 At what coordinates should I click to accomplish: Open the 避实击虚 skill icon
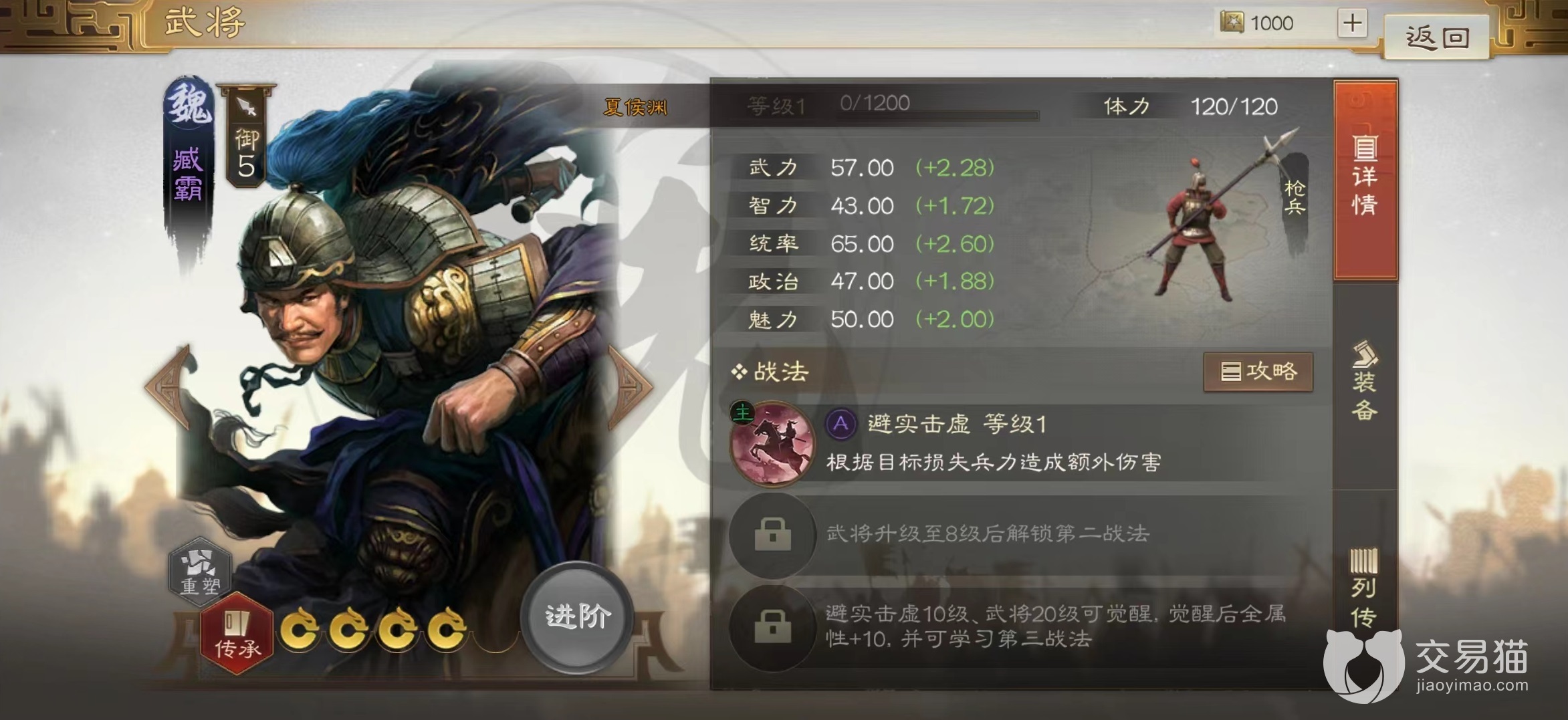[773, 443]
